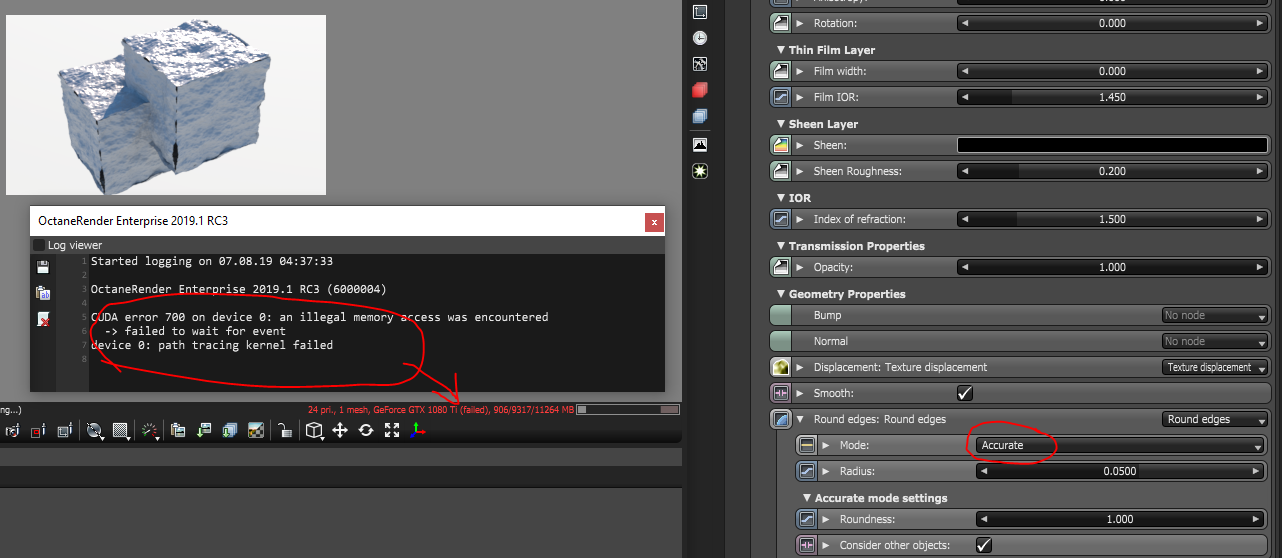
Task: Click the red cube icon in the sidebar
Action: click(x=700, y=90)
